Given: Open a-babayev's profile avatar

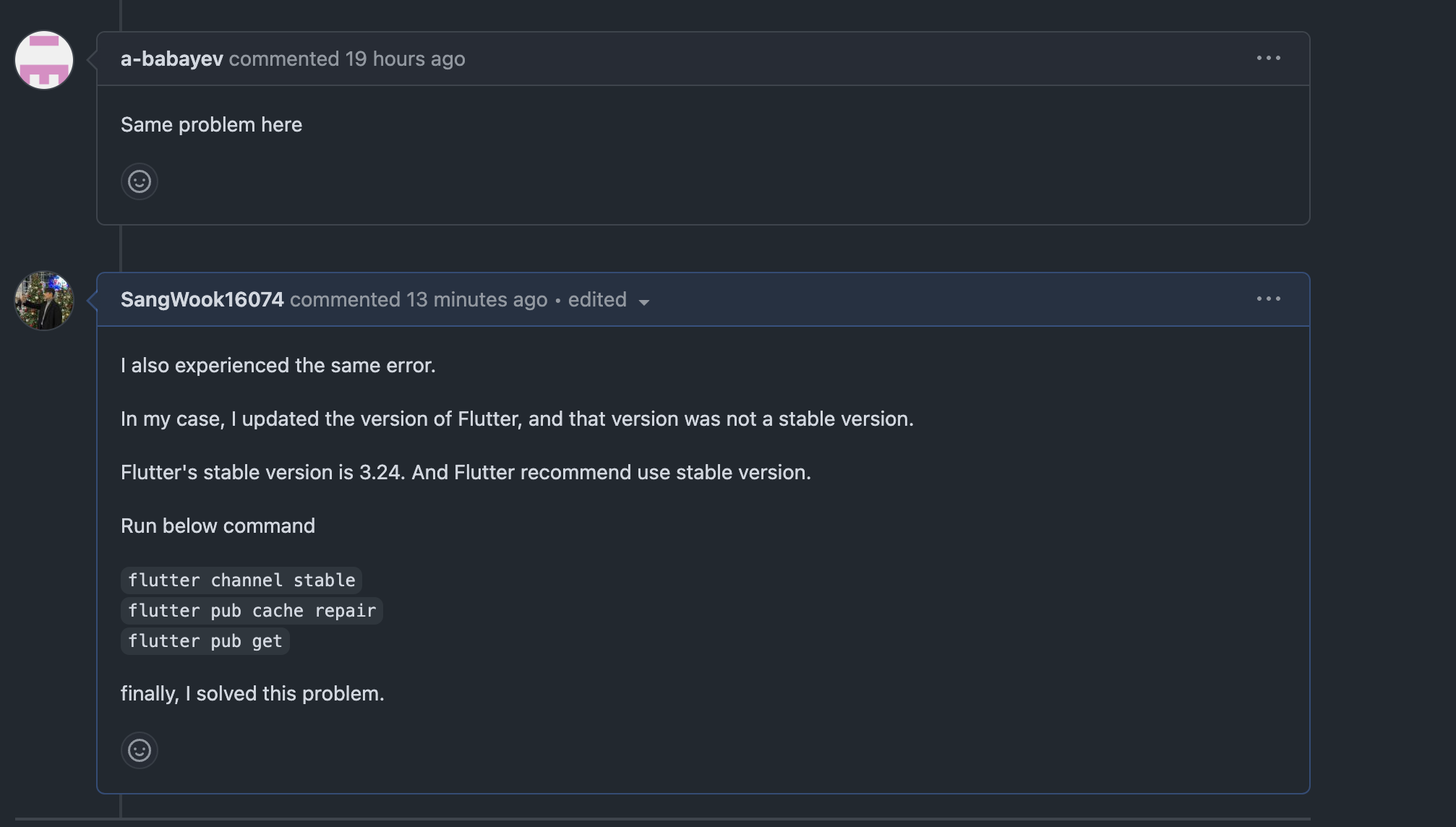Looking at the screenshot, I should click(44, 60).
